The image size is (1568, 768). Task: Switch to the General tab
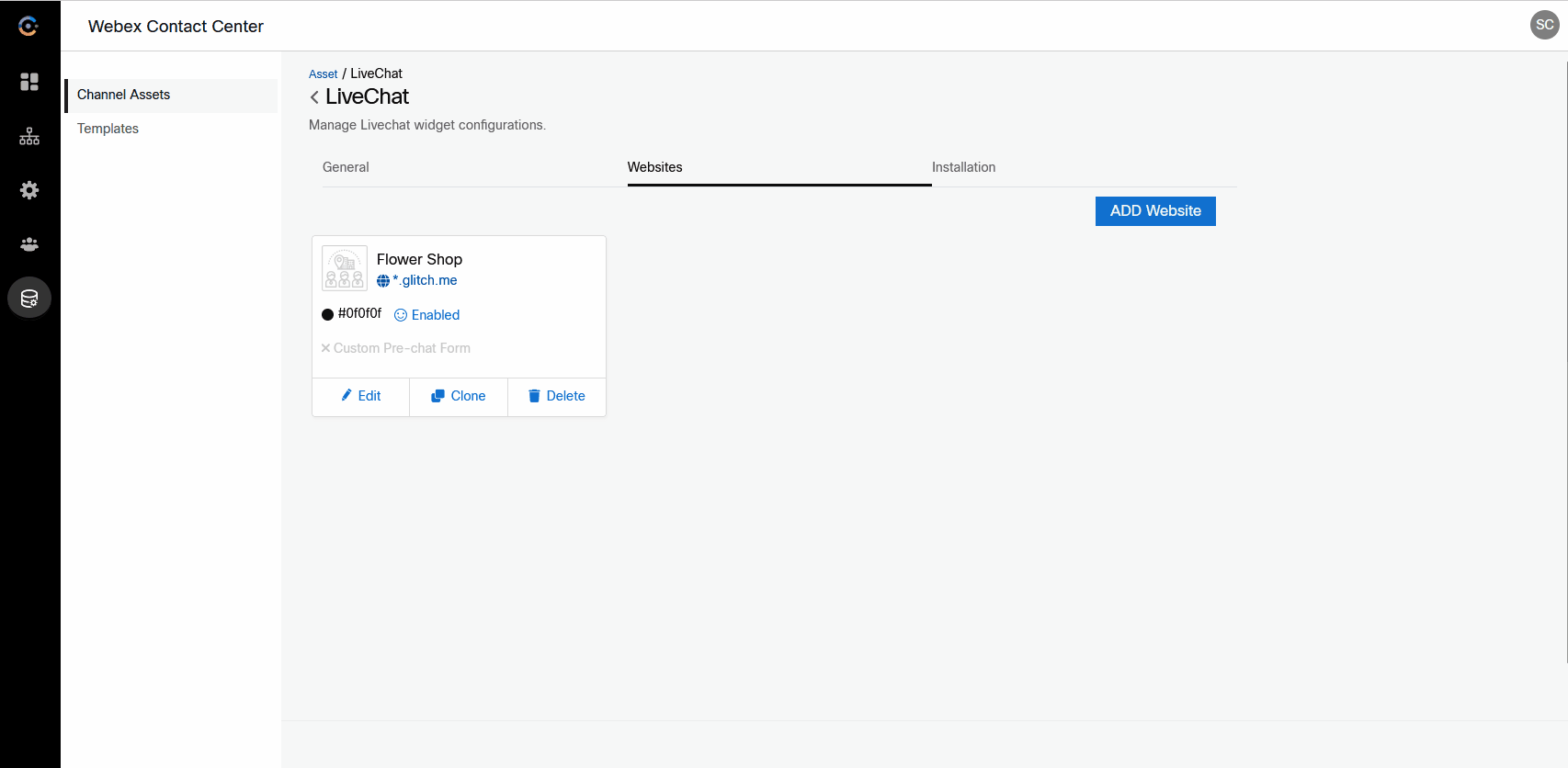click(346, 167)
